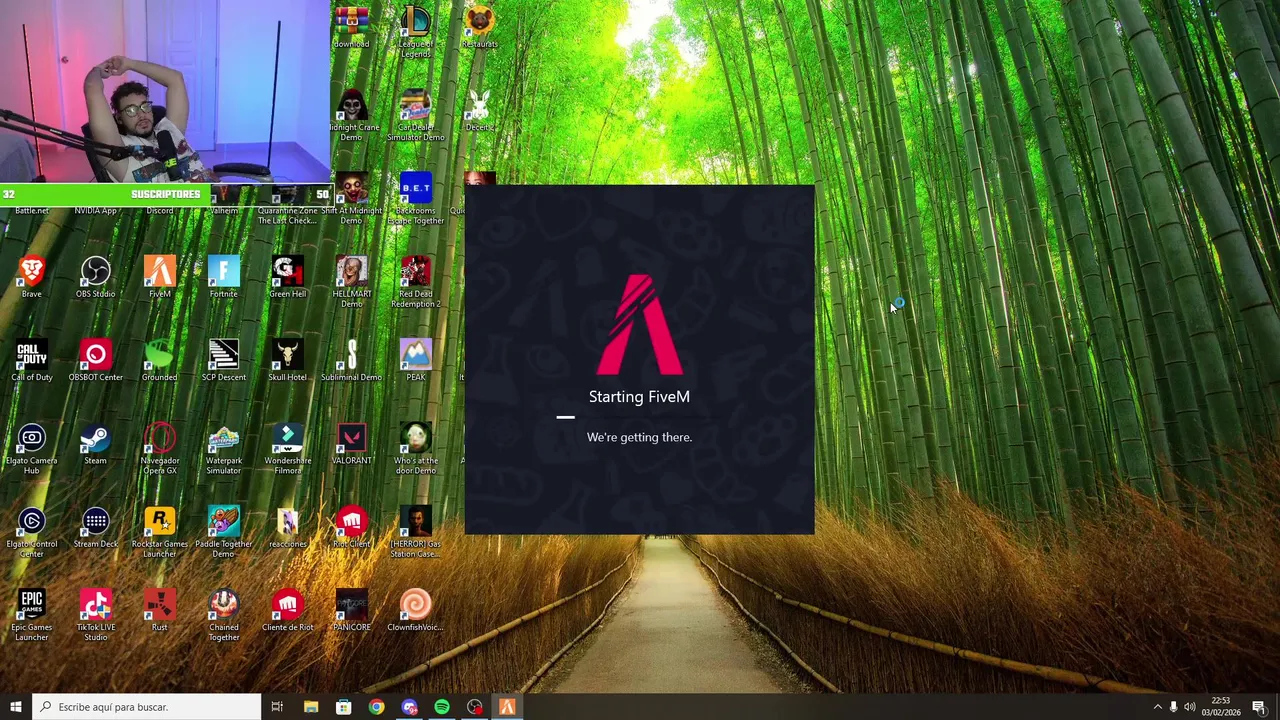Click the FiveM loading progress bar
Screen dimensions: 1280x720
pyautogui.click(x=640, y=417)
